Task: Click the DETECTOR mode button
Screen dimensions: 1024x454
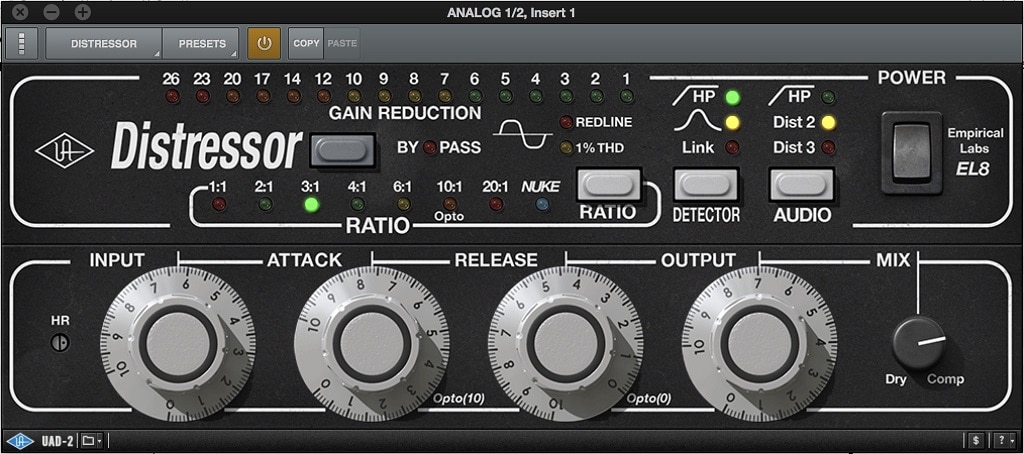Action: pyautogui.click(x=706, y=185)
